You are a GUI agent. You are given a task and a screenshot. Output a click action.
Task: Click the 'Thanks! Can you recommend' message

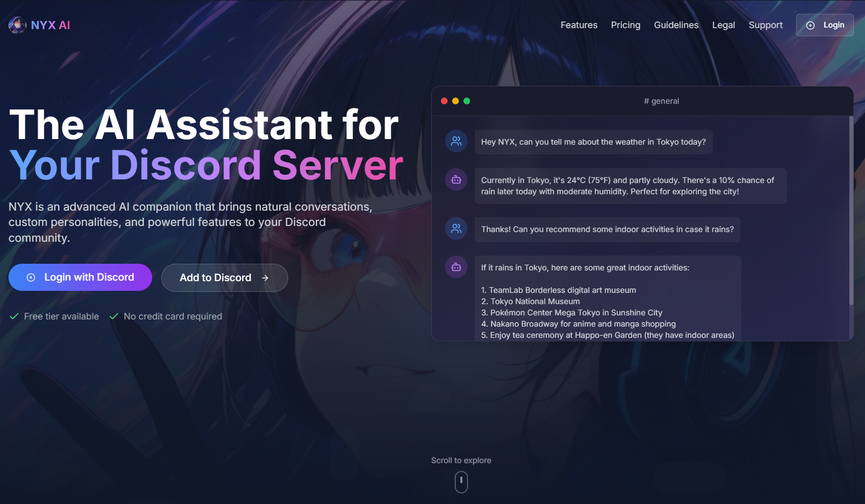tap(607, 229)
